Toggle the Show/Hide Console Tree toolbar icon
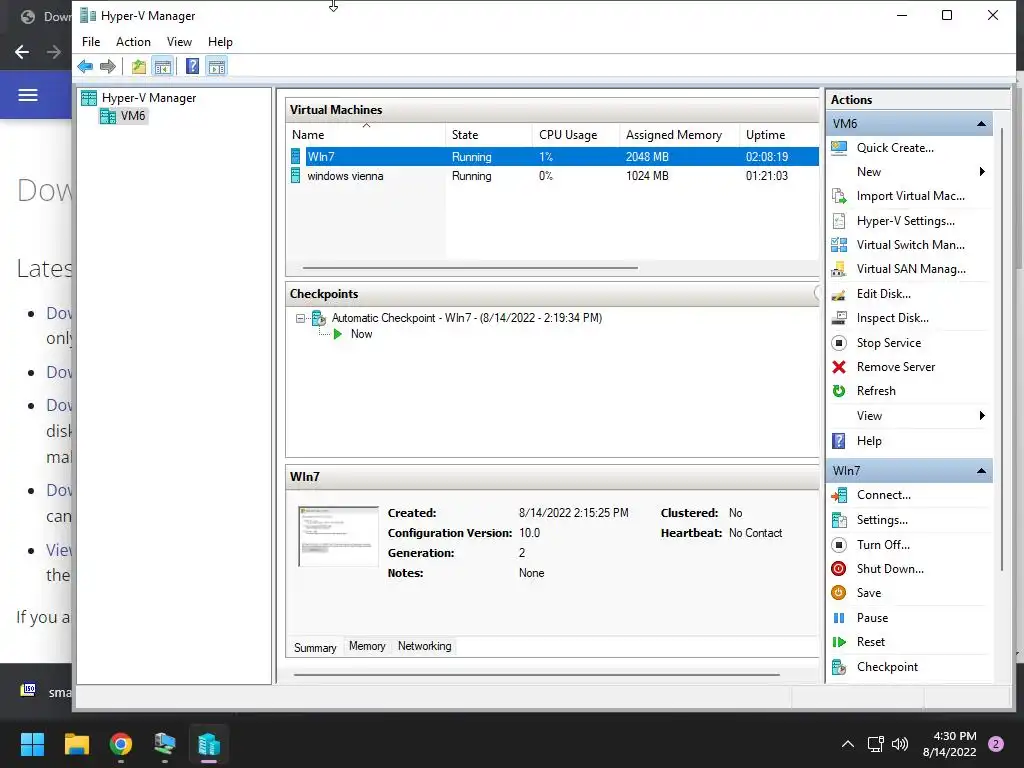 (x=163, y=66)
